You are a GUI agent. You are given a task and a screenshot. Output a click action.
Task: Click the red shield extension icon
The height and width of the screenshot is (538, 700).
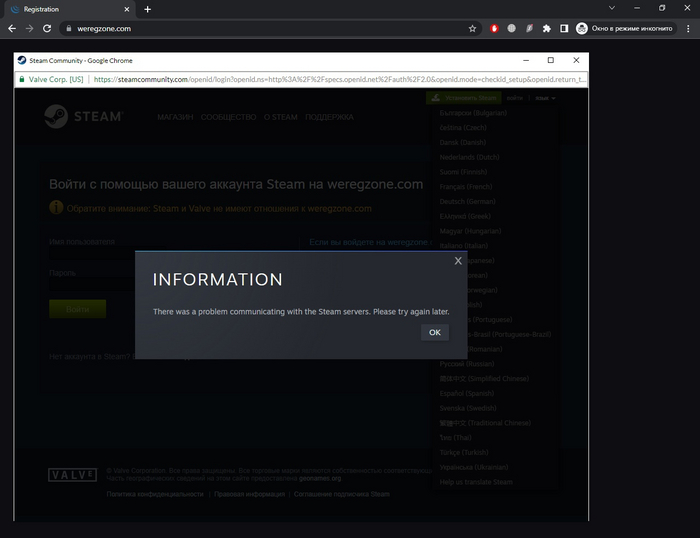click(x=495, y=29)
